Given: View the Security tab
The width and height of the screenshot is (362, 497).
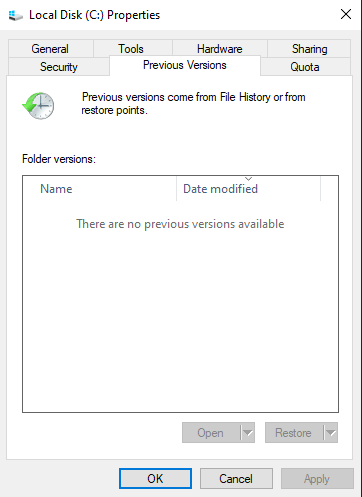Looking at the screenshot, I should (59, 67).
